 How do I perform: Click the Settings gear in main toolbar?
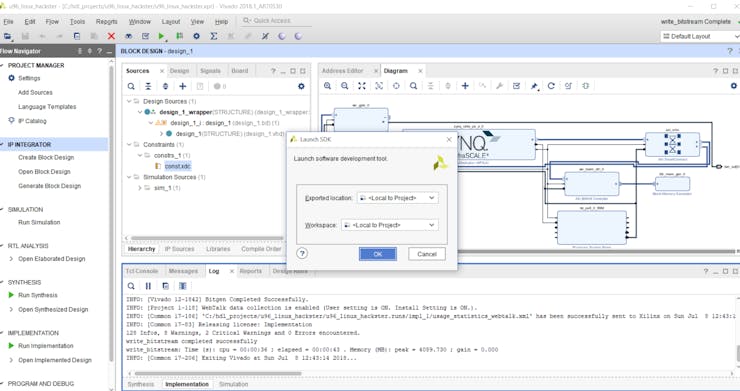point(196,36)
